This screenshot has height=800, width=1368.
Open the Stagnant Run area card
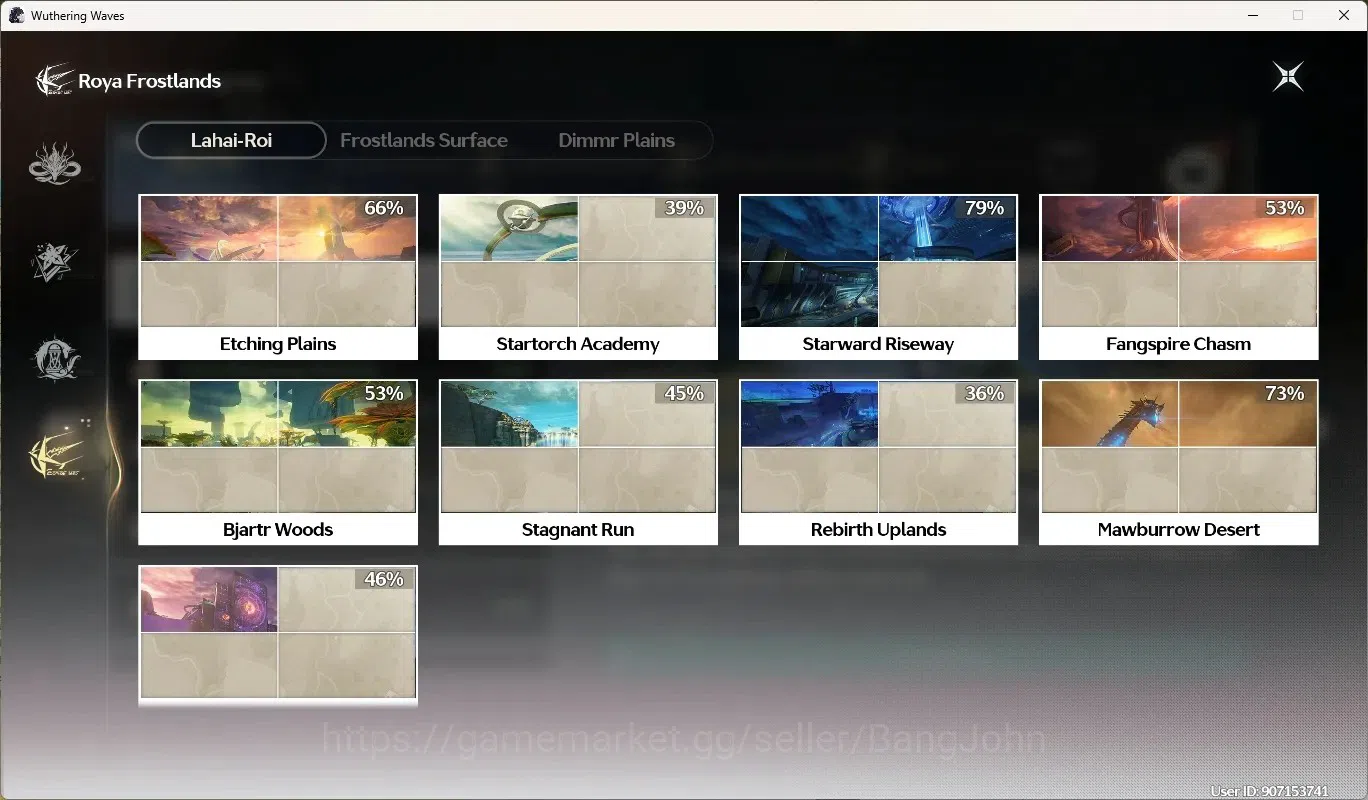578,462
